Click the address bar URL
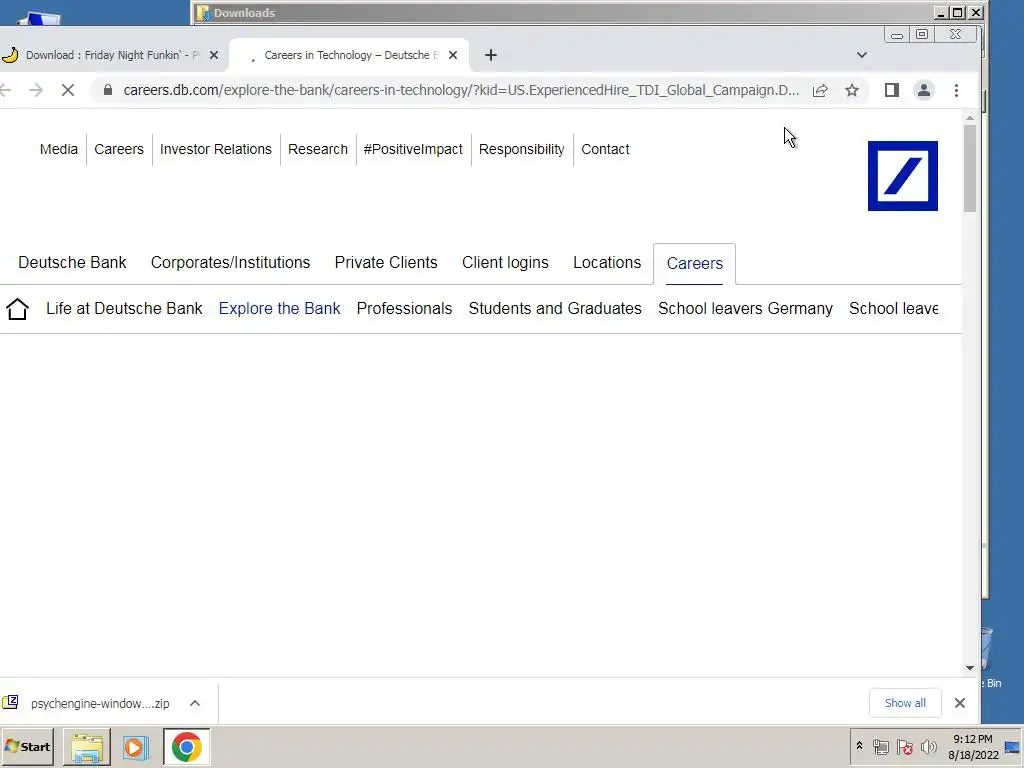The height and width of the screenshot is (768, 1024). tap(461, 90)
